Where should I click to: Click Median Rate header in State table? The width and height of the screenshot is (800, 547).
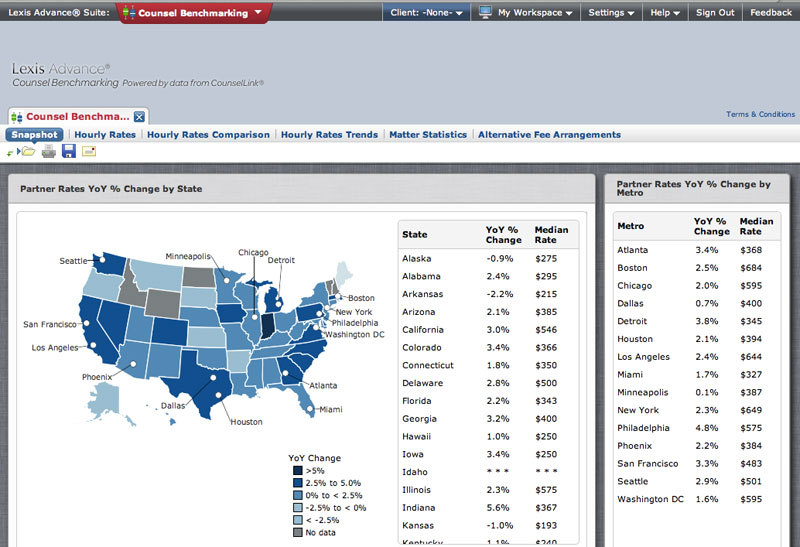551,235
